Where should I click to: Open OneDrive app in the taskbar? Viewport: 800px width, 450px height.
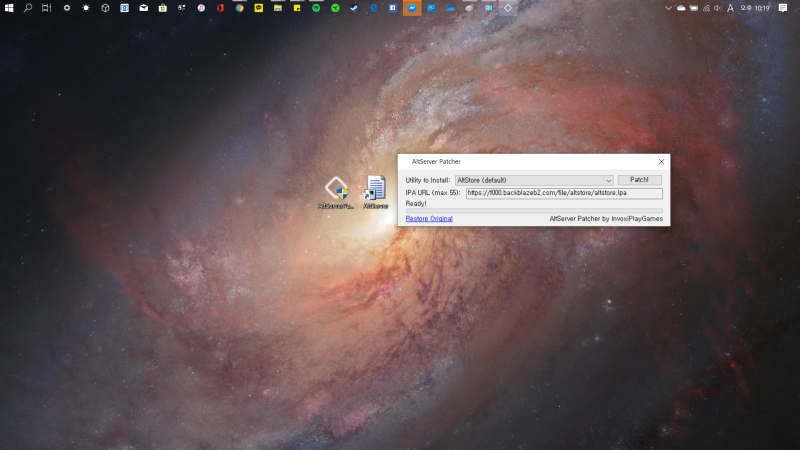(450, 8)
